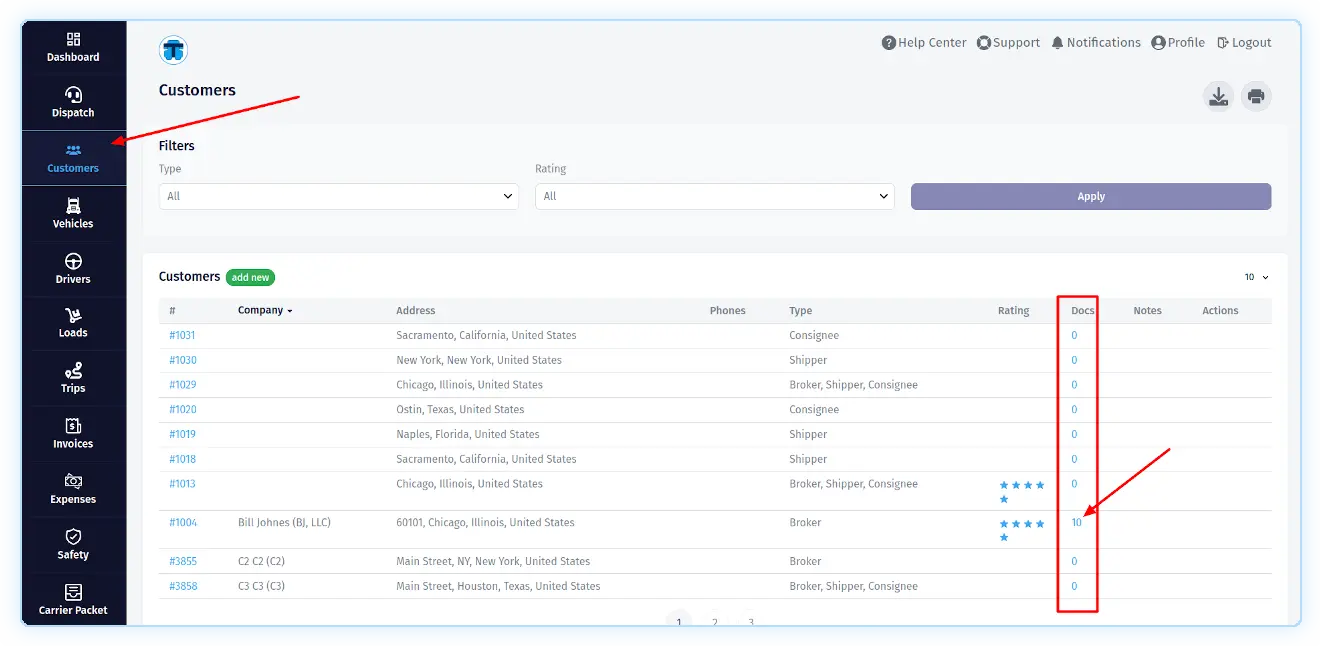The height and width of the screenshot is (646, 1320).
Task: Click the download icon button
Action: point(1218,97)
